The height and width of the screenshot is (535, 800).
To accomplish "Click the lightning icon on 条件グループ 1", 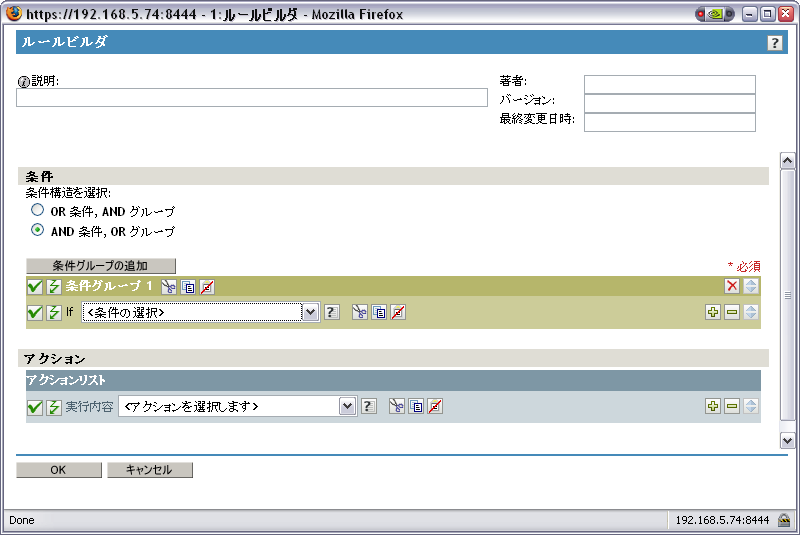I will pos(54,287).
